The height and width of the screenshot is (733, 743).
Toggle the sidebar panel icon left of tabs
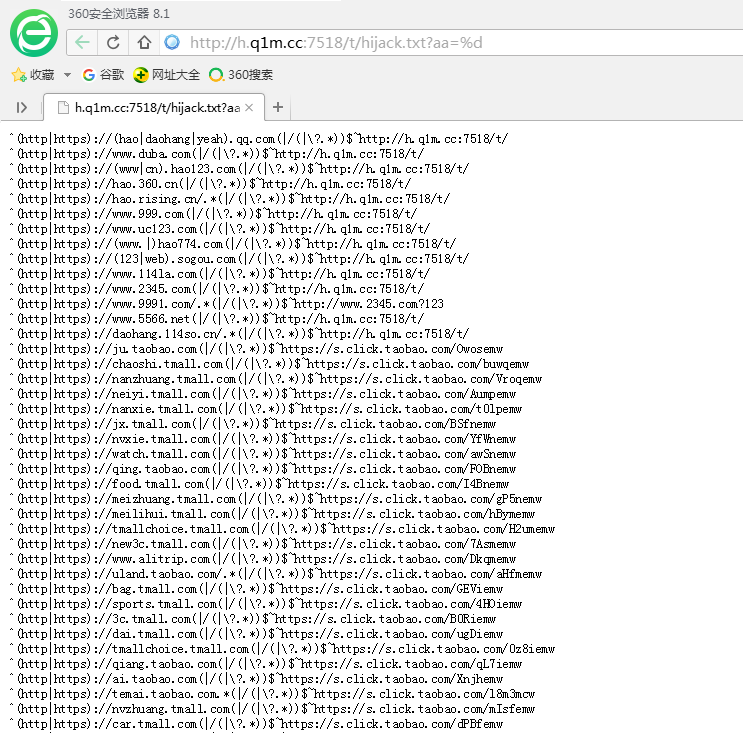[22, 108]
